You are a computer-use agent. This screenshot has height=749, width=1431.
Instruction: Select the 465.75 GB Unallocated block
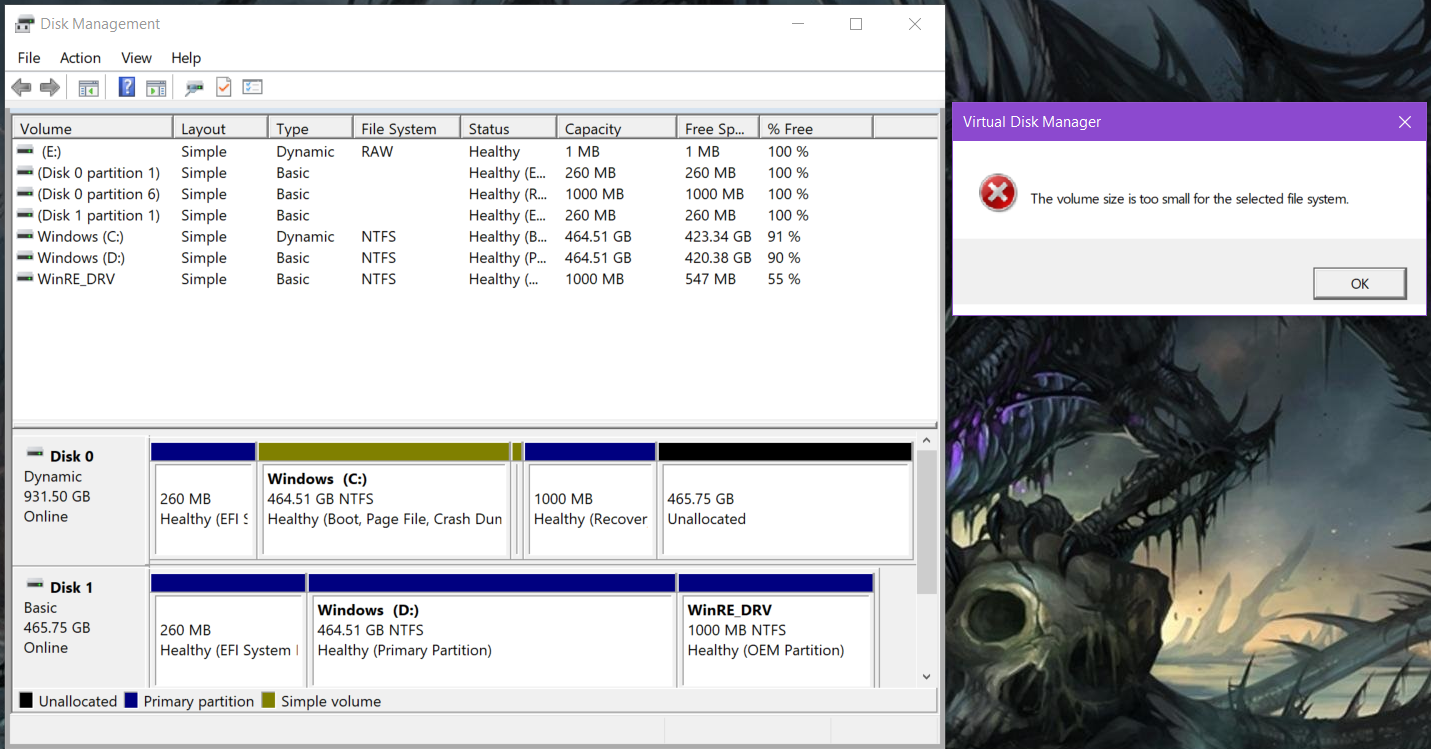(x=785, y=501)
